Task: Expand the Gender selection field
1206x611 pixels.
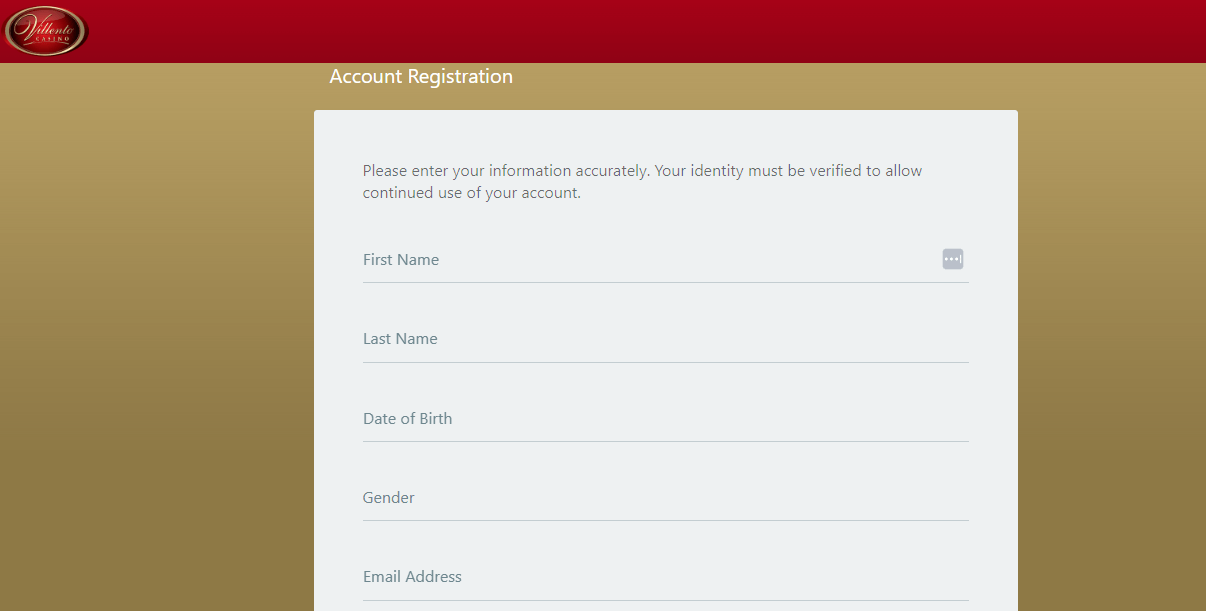Action: coord(666,498)
